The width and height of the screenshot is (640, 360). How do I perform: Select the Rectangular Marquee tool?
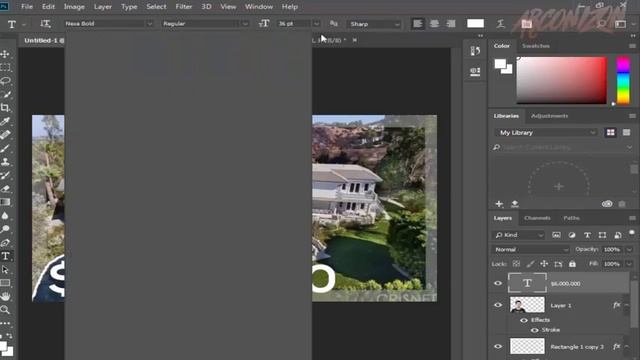(5, 67)
